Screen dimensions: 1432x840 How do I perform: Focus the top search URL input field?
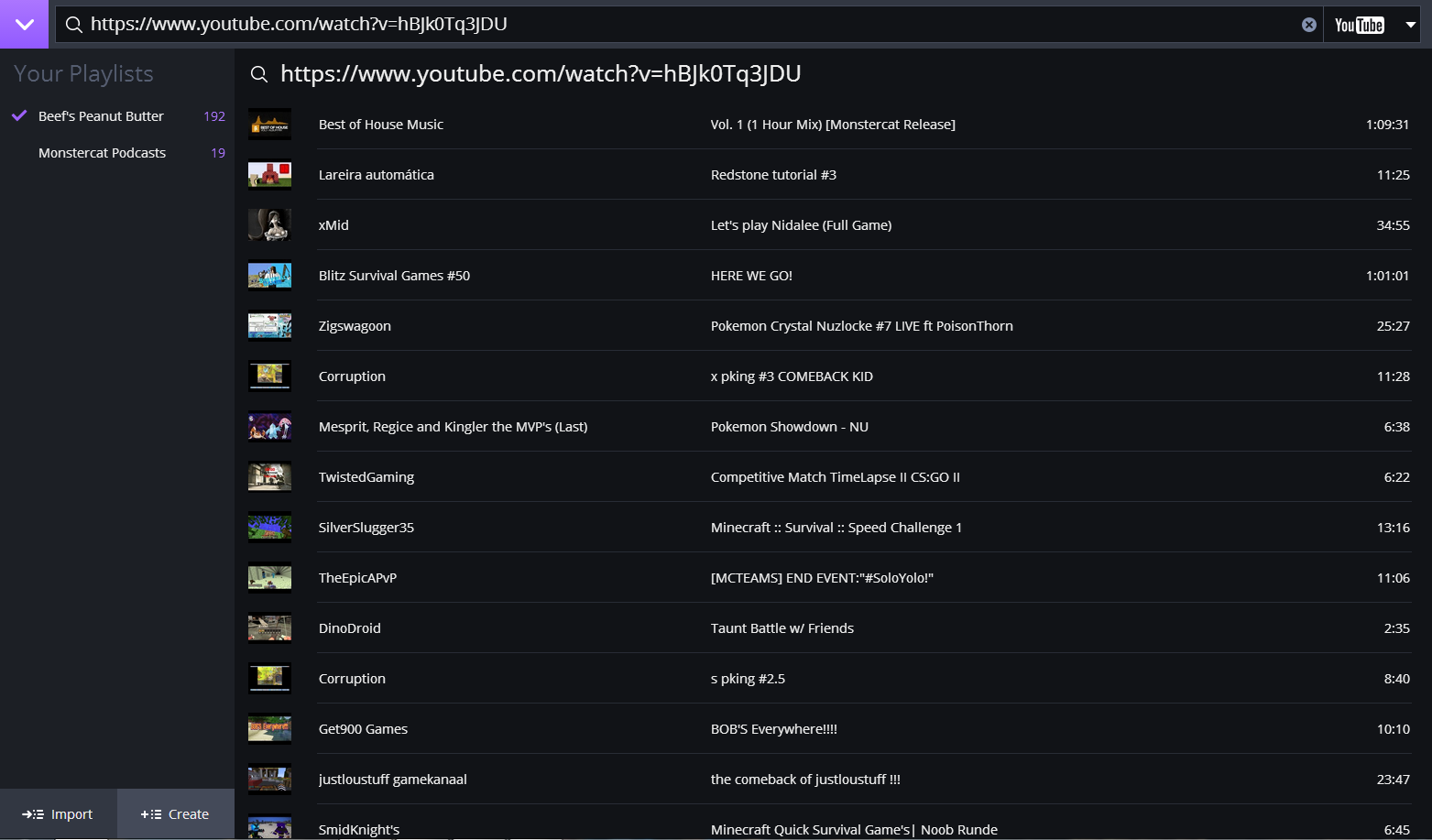point(689,25)
